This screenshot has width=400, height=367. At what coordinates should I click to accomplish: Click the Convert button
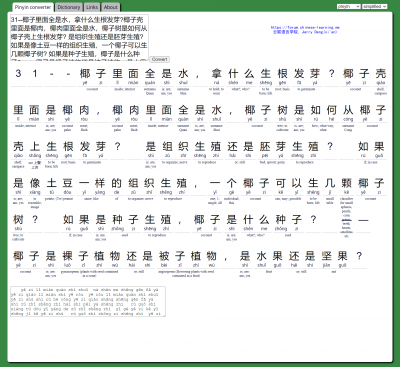pyautogui.click(x=159, y=59)
